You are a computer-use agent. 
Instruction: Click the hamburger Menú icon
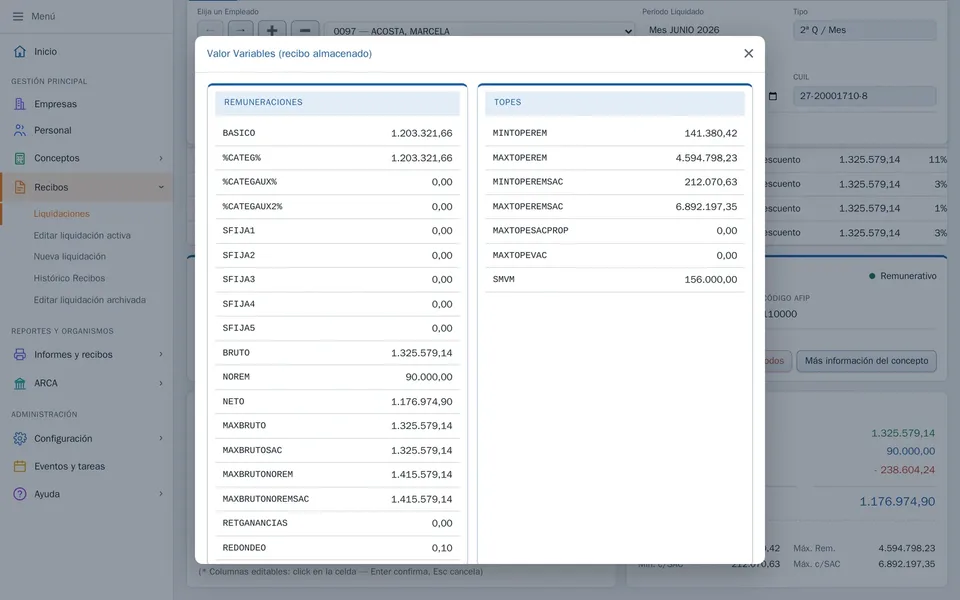click(18, 17)
